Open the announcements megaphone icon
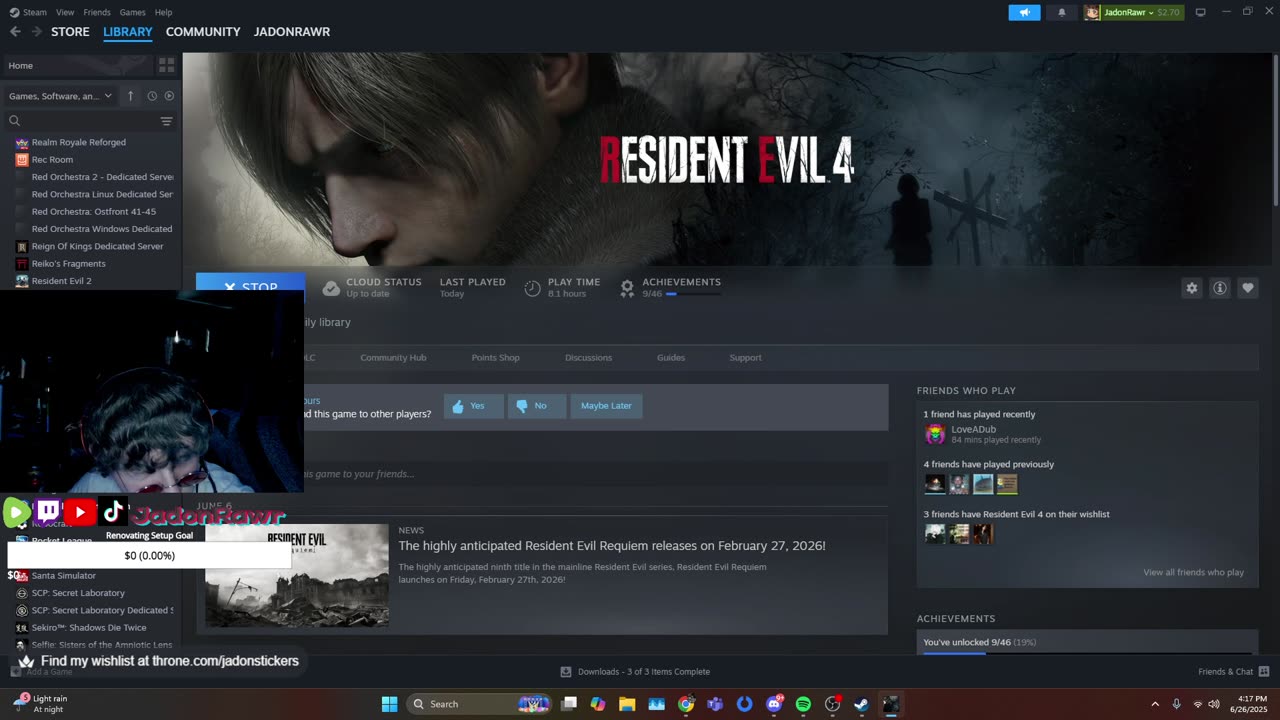Image resolution: width=1280 pixels, height=720 pixels. click(1024, 12)
